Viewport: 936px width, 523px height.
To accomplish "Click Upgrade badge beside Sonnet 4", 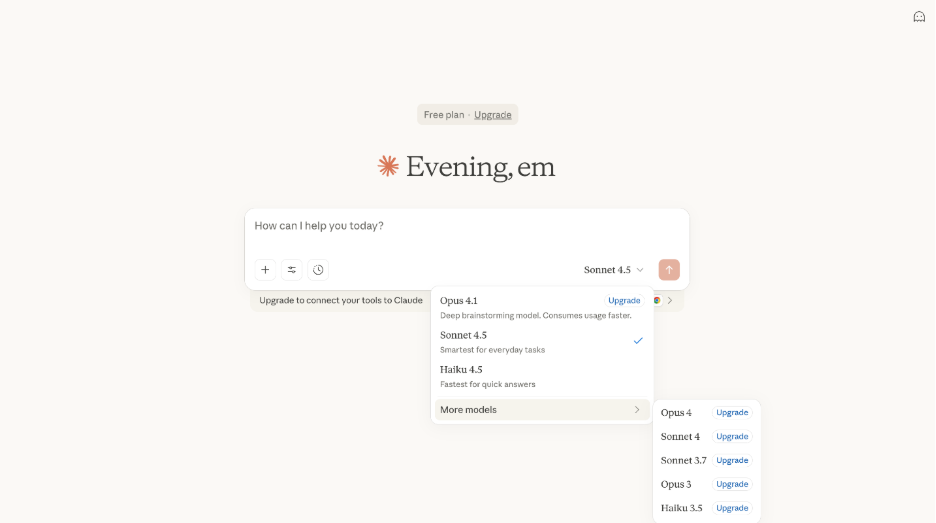I will [732, 436].
